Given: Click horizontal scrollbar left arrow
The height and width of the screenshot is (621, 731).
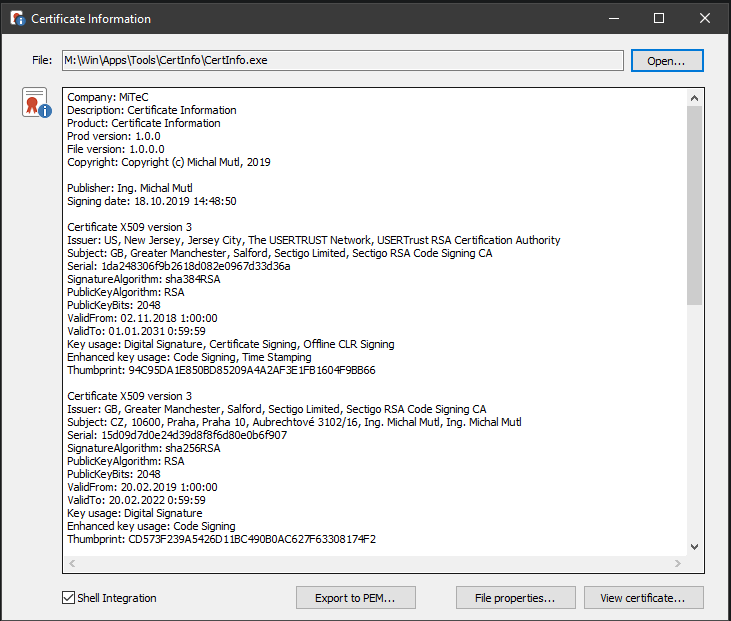Looking at the screenshot, I should [72, 563].
